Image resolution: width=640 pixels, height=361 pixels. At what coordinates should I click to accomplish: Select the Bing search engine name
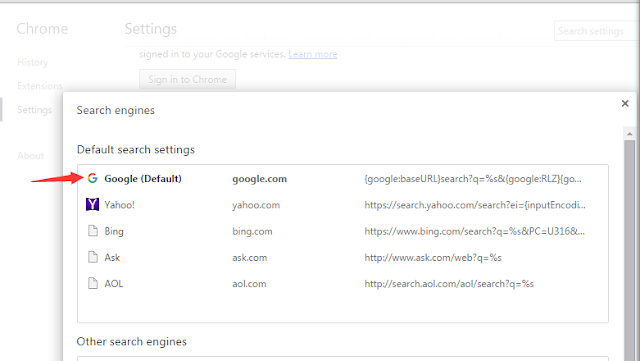(114, 231)
